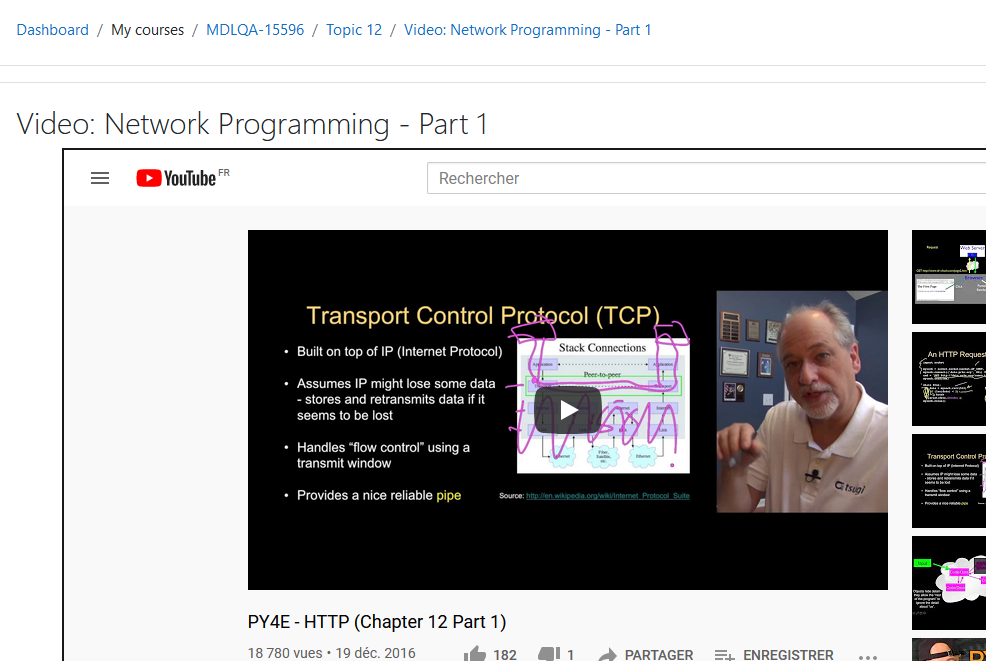
Task: Open the Transport Control Protocol sidebar thumbnail
Action: (x=949, y=481)
